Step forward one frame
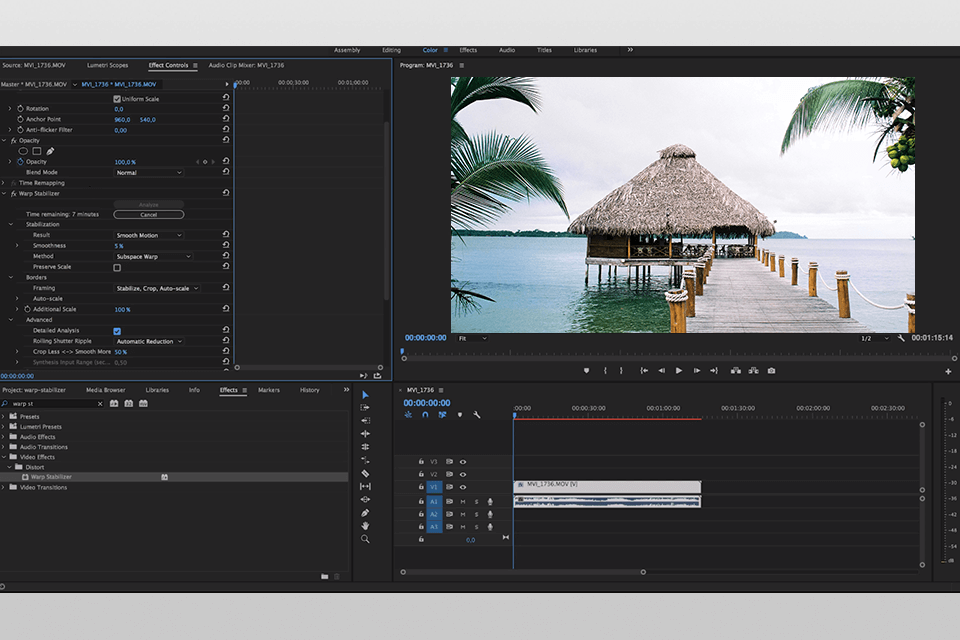This screenshot has width=960, height=640. [x=697, y=371]
